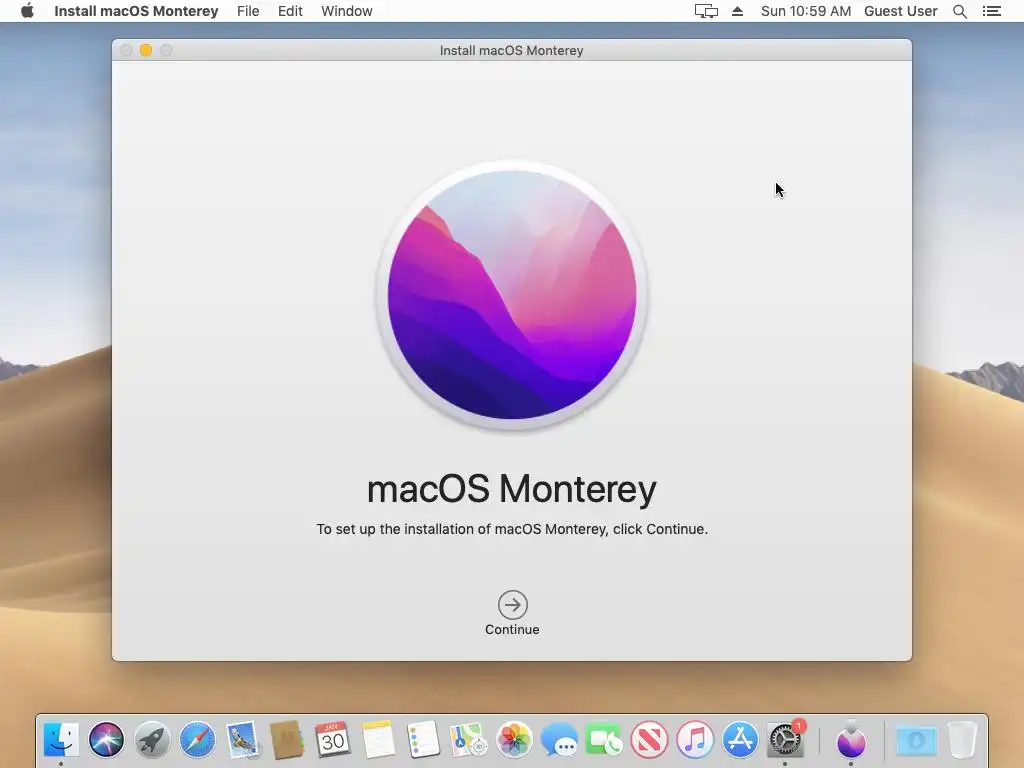Open the Edit menu
Screen dimensions: 1024x768
point(290,11)
